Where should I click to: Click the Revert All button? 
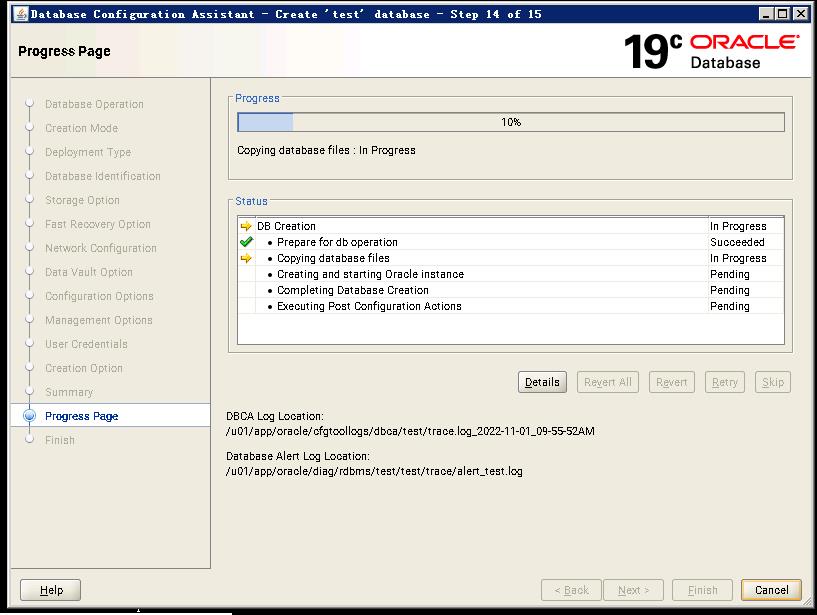click(x=608, y=382)
